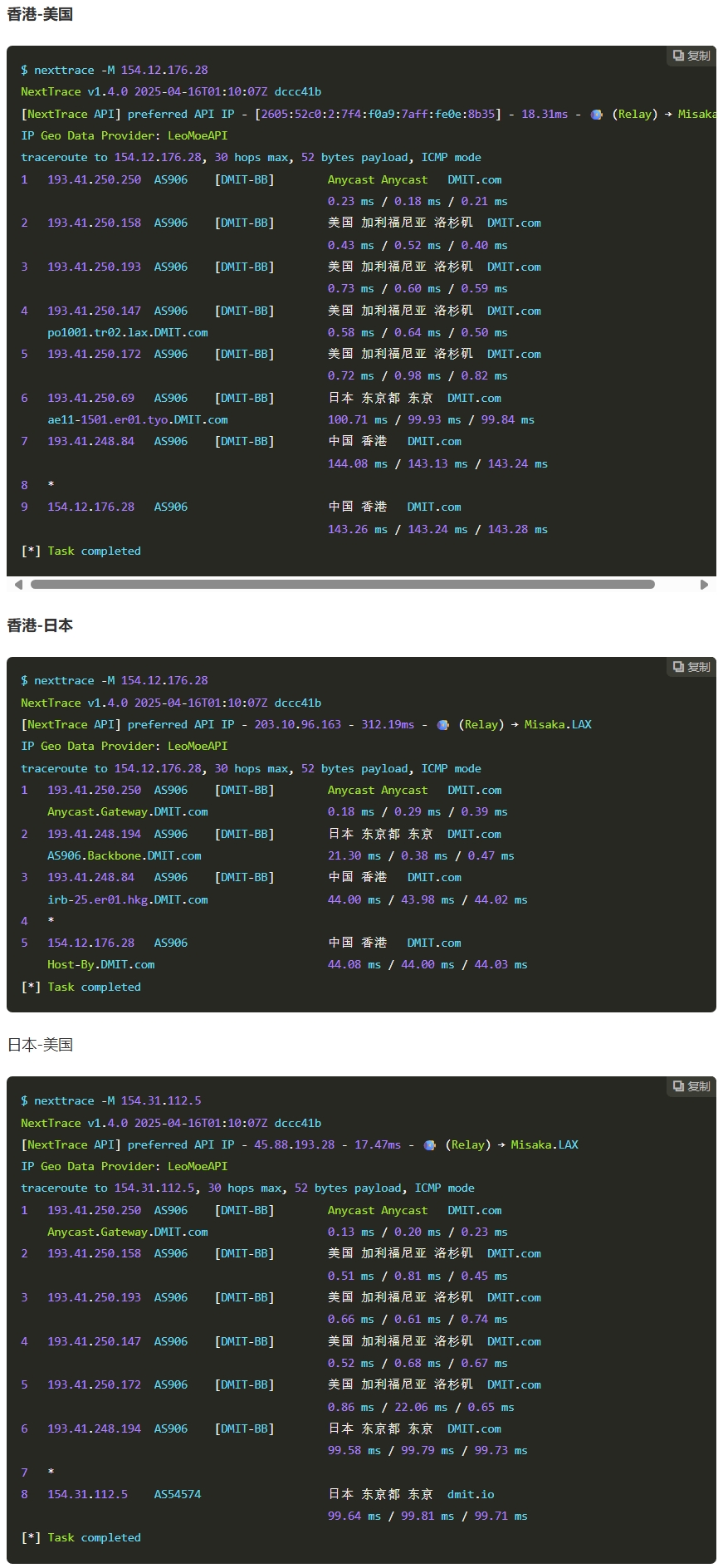723x1568 pixels.
Task: Click the API IP 45.88.193.28
Action: point(294,1144)
